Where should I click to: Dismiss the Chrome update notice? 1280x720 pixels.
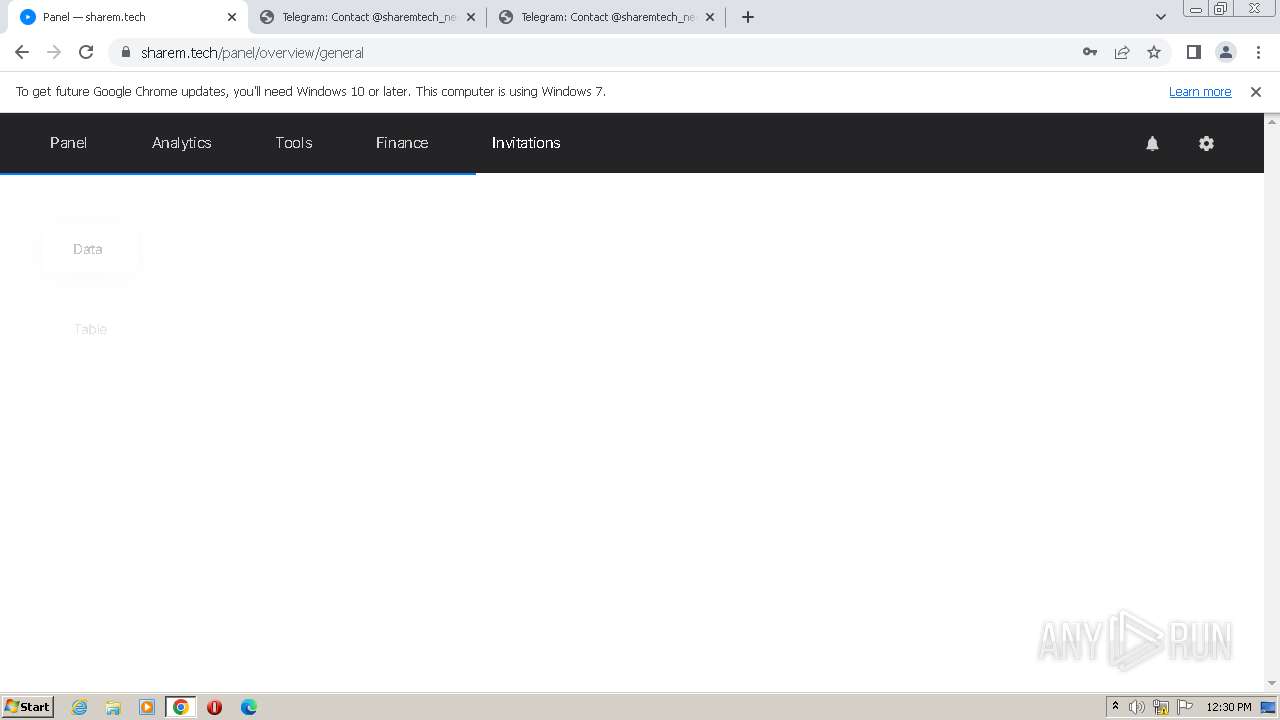point(1256,91)
